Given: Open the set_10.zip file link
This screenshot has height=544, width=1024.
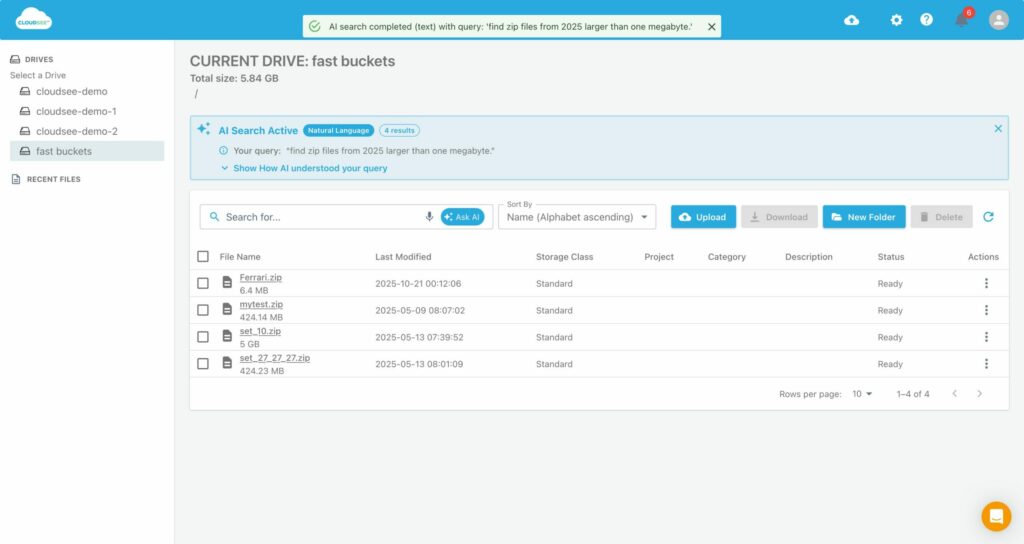Looking at the screenshot, I should click(x=260, y=331).
